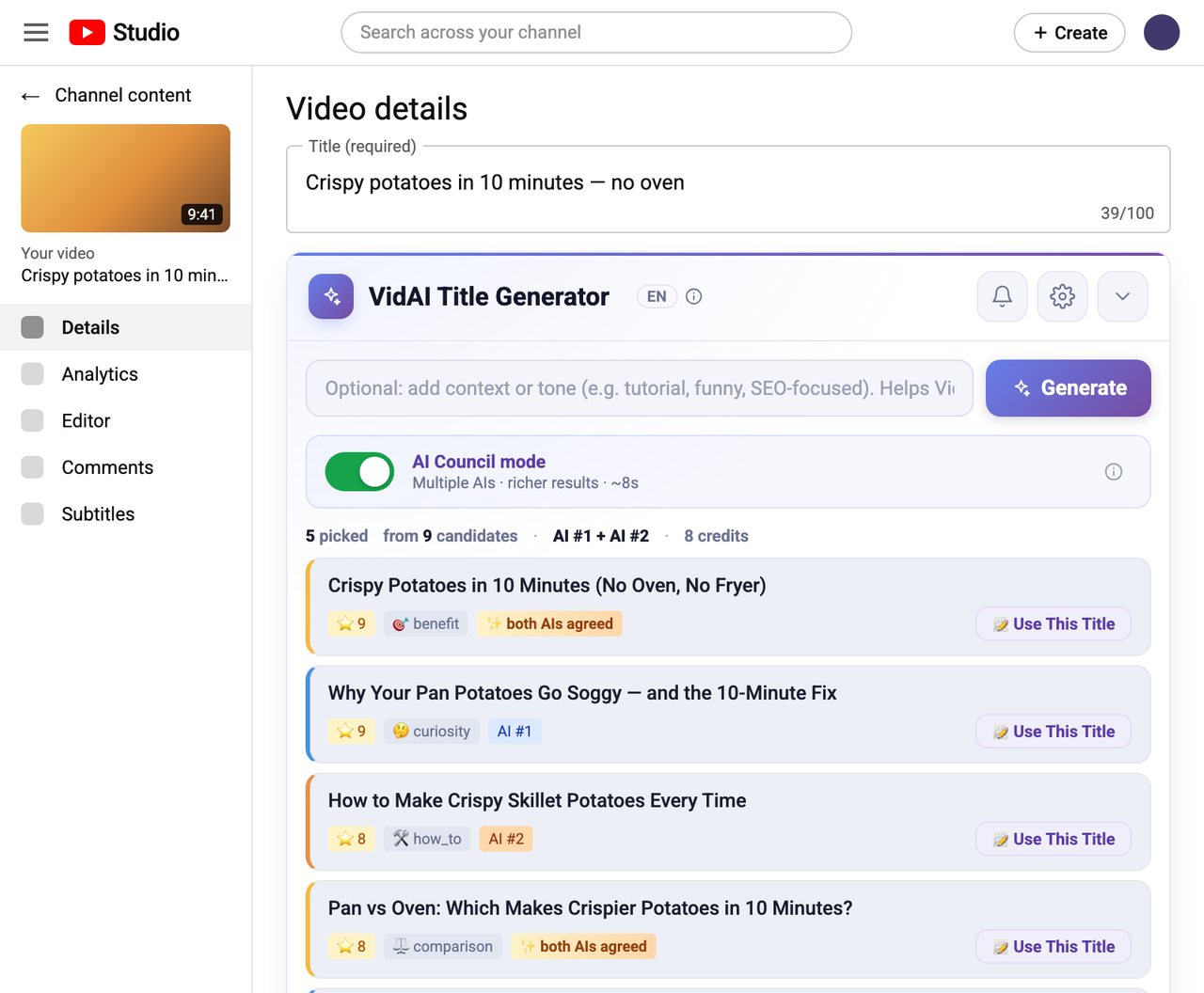Image resolution: width=1204 pixels, height=993 pixels.
Task: Click 'both AIs agreed' badge on first title
Action: pos(550,623)
